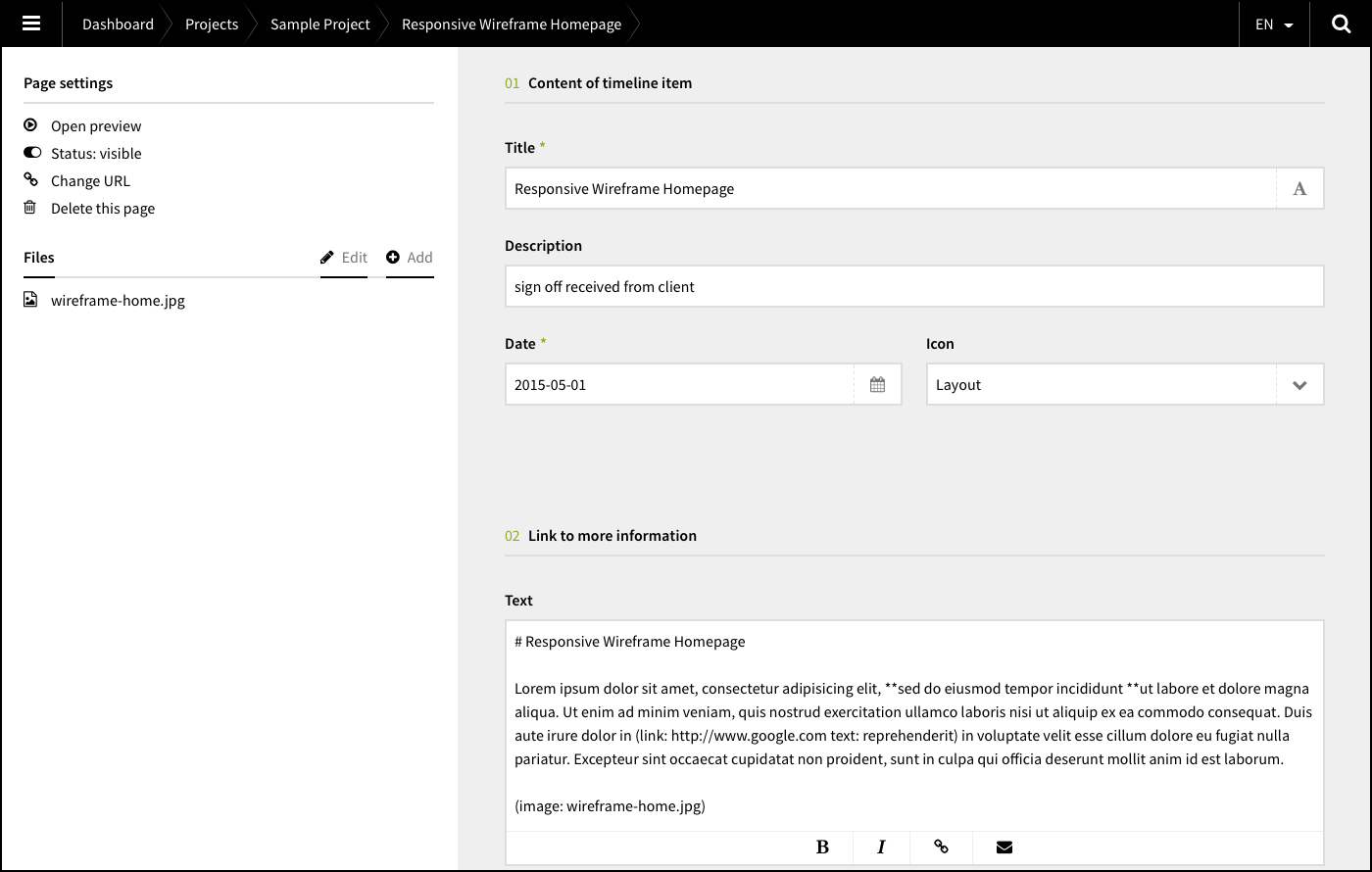Click the Description input field
The width and height of the screenshot is (1372, 872).
tap(913, 287)
